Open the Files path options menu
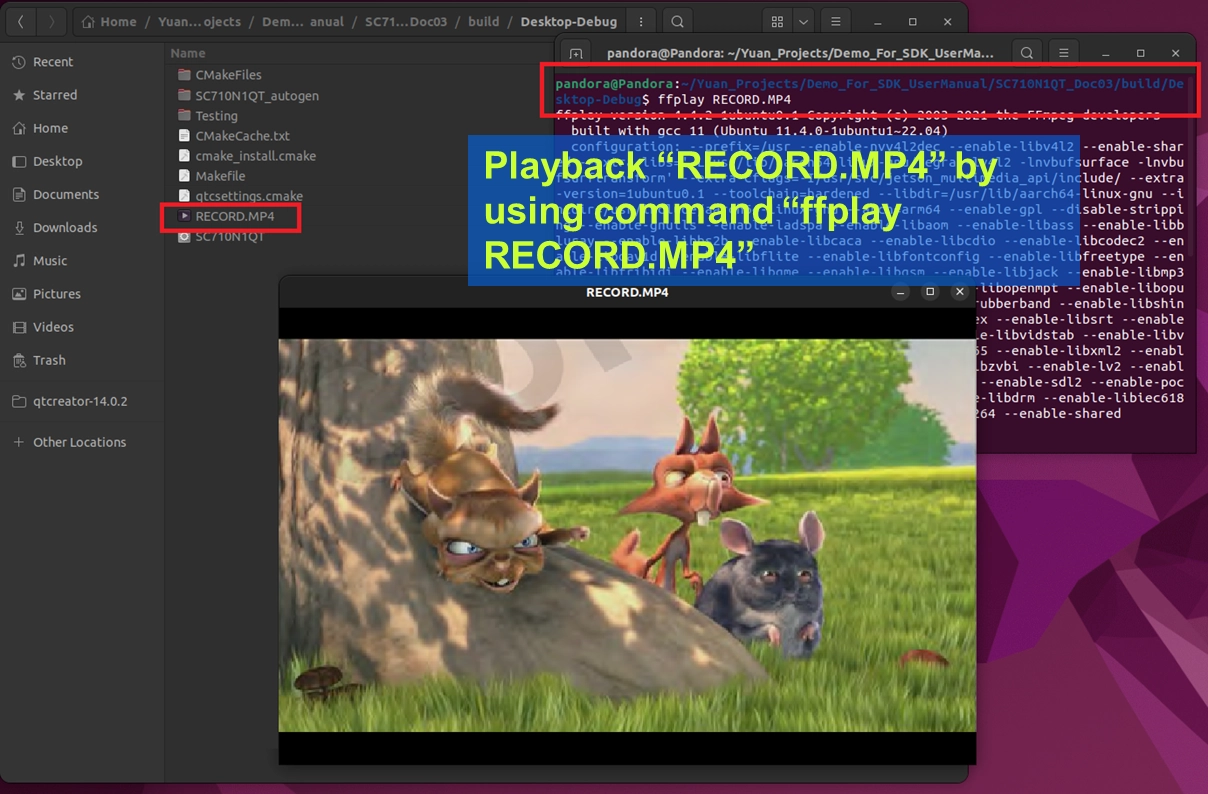The height and width of the screenshot is (794, 1208). click(640, 21)
